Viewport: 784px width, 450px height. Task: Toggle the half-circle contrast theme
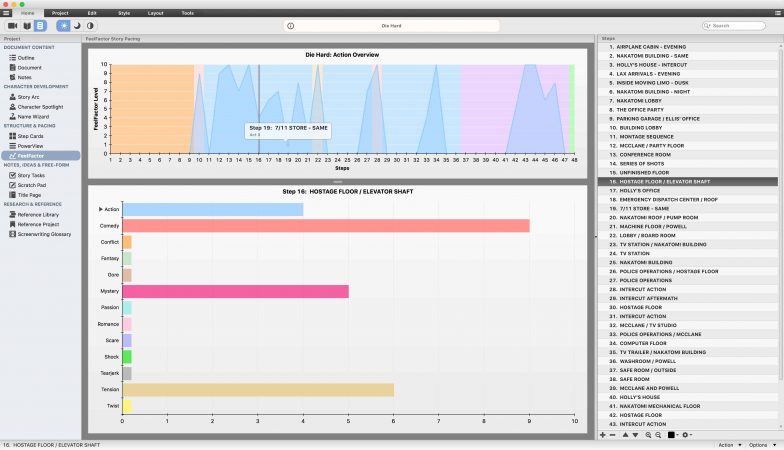pos(90,26)
